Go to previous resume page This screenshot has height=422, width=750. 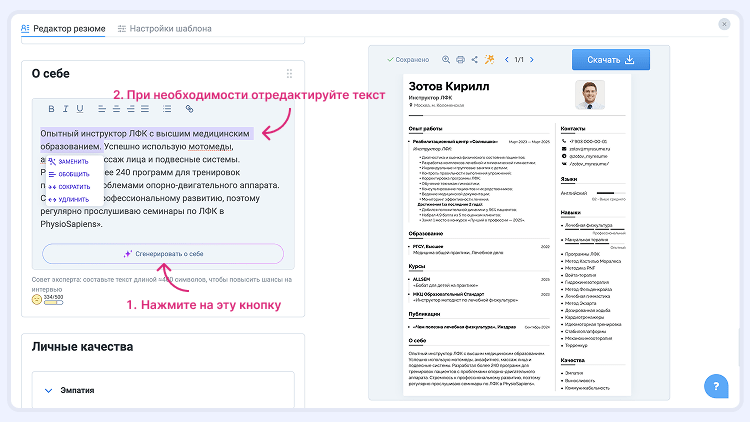click(507, 60)
